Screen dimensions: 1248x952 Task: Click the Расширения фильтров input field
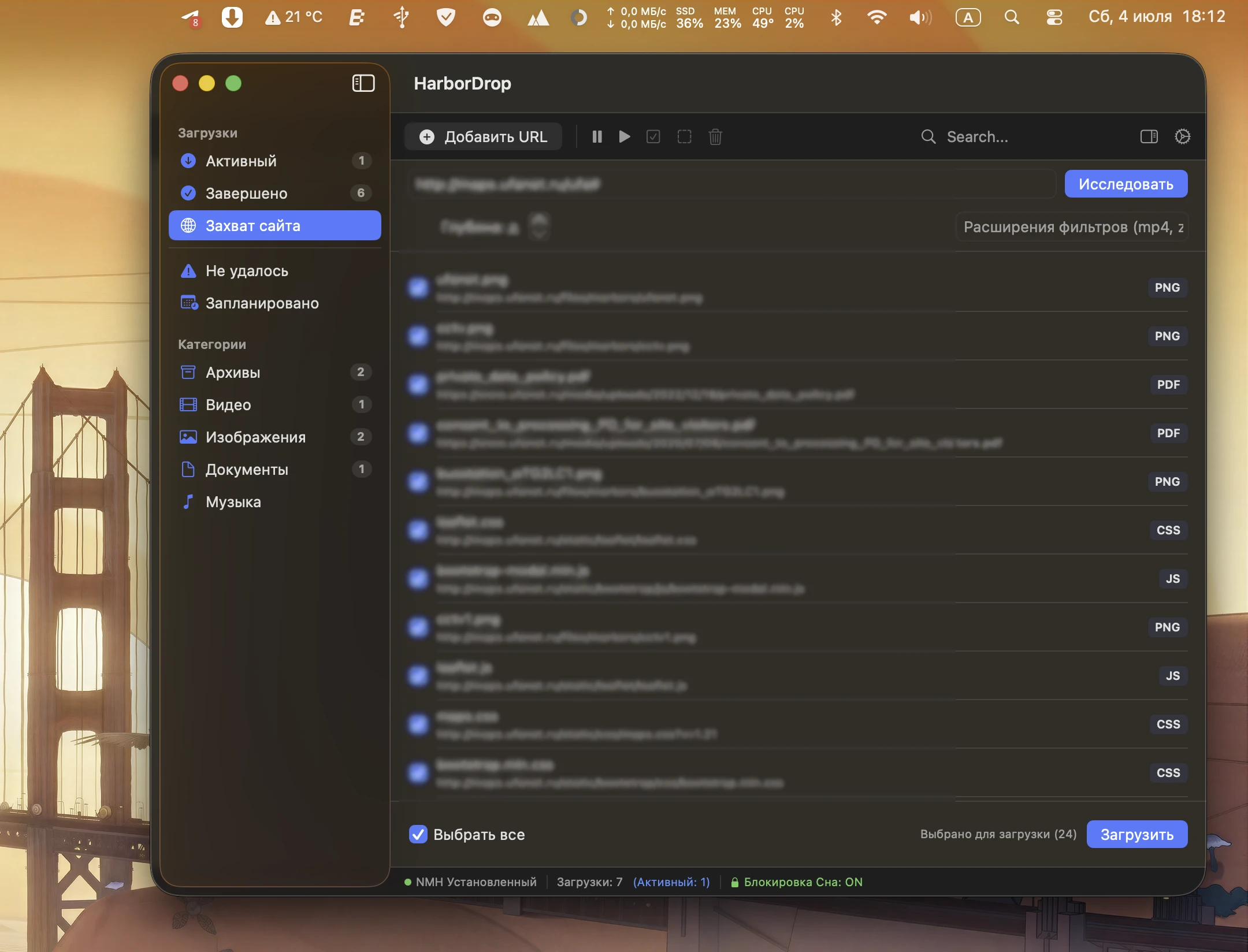click(x=1072, y=227)
